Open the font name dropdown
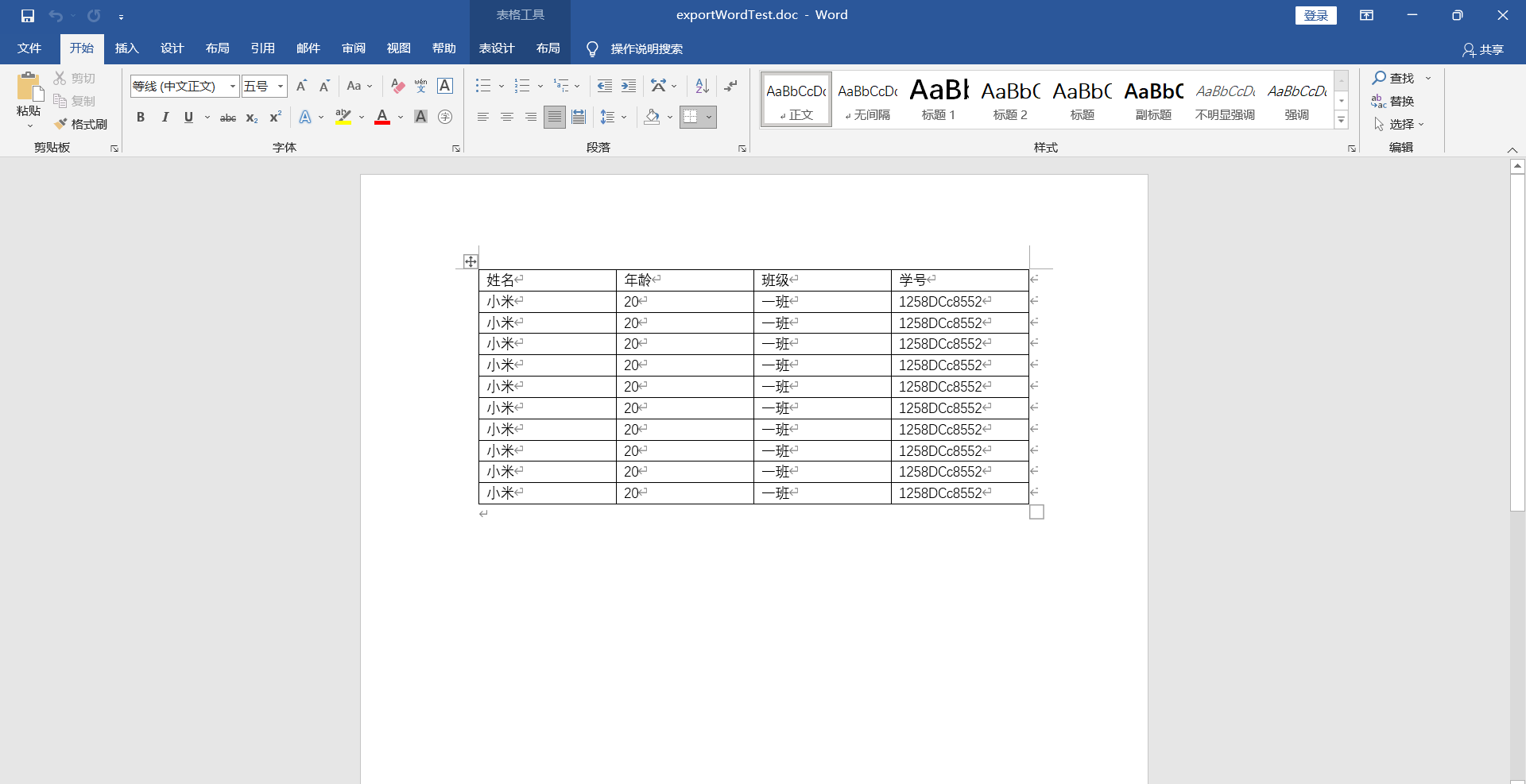 [x=230, y=86]
